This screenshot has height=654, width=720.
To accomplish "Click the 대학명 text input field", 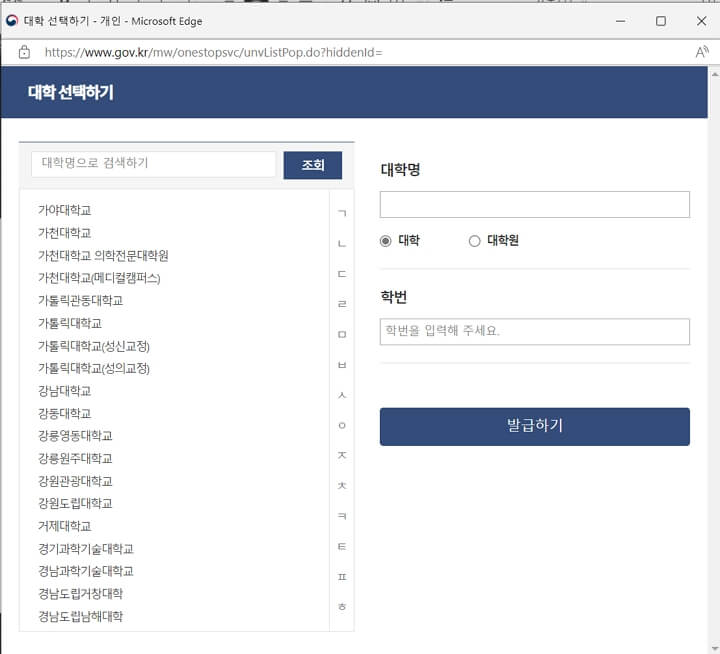I will point(534,204).
